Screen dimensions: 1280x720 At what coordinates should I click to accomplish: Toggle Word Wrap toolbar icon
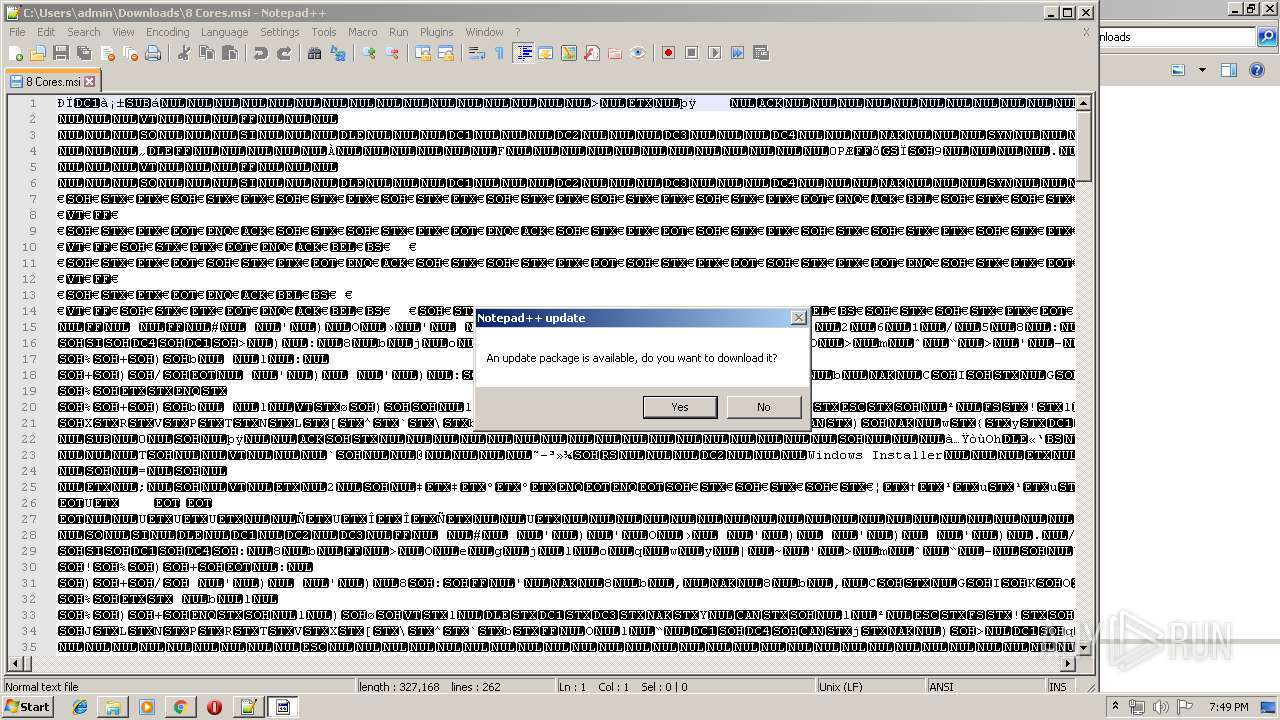(477, 53)
